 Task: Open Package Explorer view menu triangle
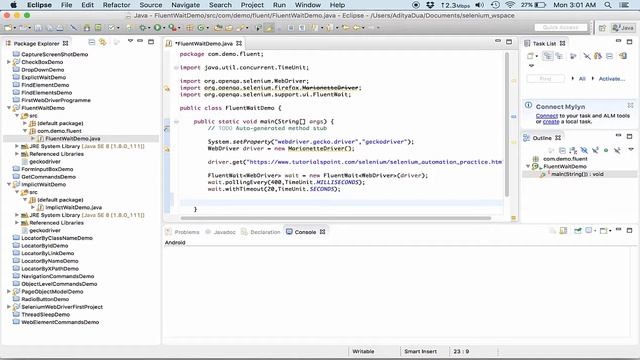[x=130, y=41]
